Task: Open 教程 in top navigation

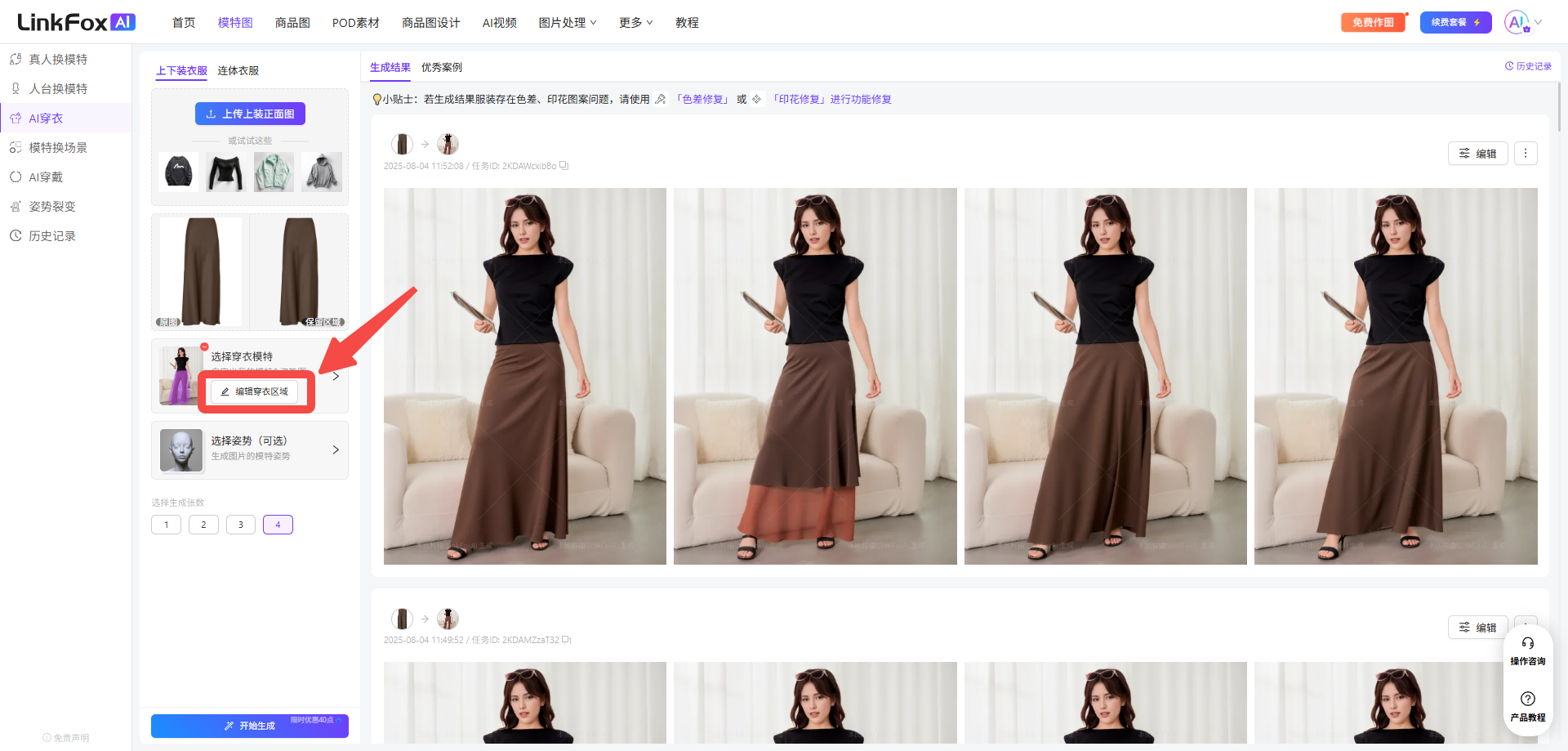Action: pos(687,23)
